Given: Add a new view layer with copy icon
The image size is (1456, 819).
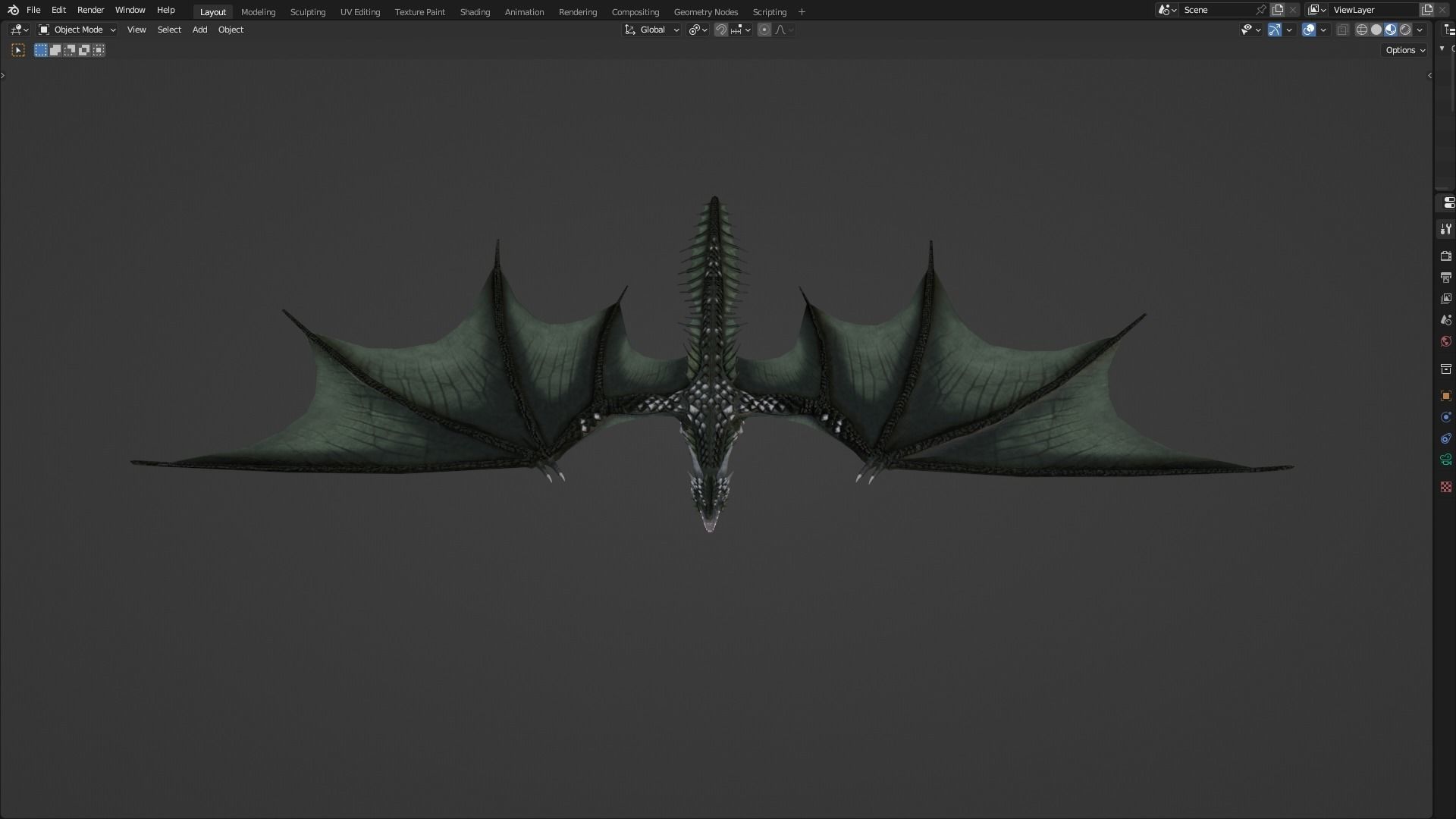Looking at the screenshot, I should pyautogui.click(x=1427, y=10).
